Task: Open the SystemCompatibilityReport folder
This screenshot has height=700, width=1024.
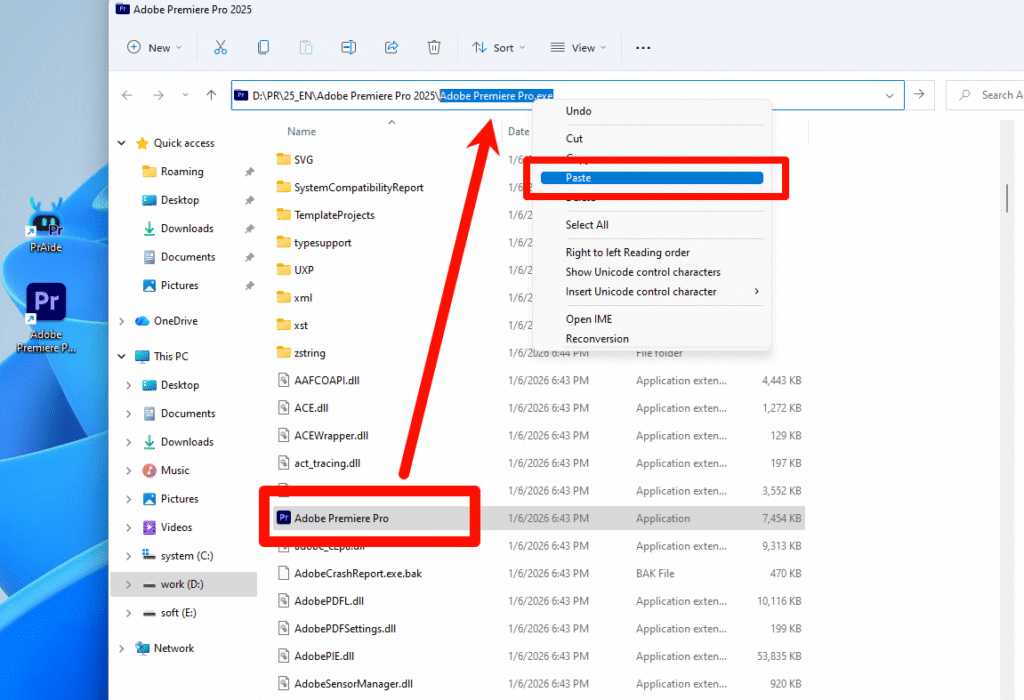Action: point(358,187)
